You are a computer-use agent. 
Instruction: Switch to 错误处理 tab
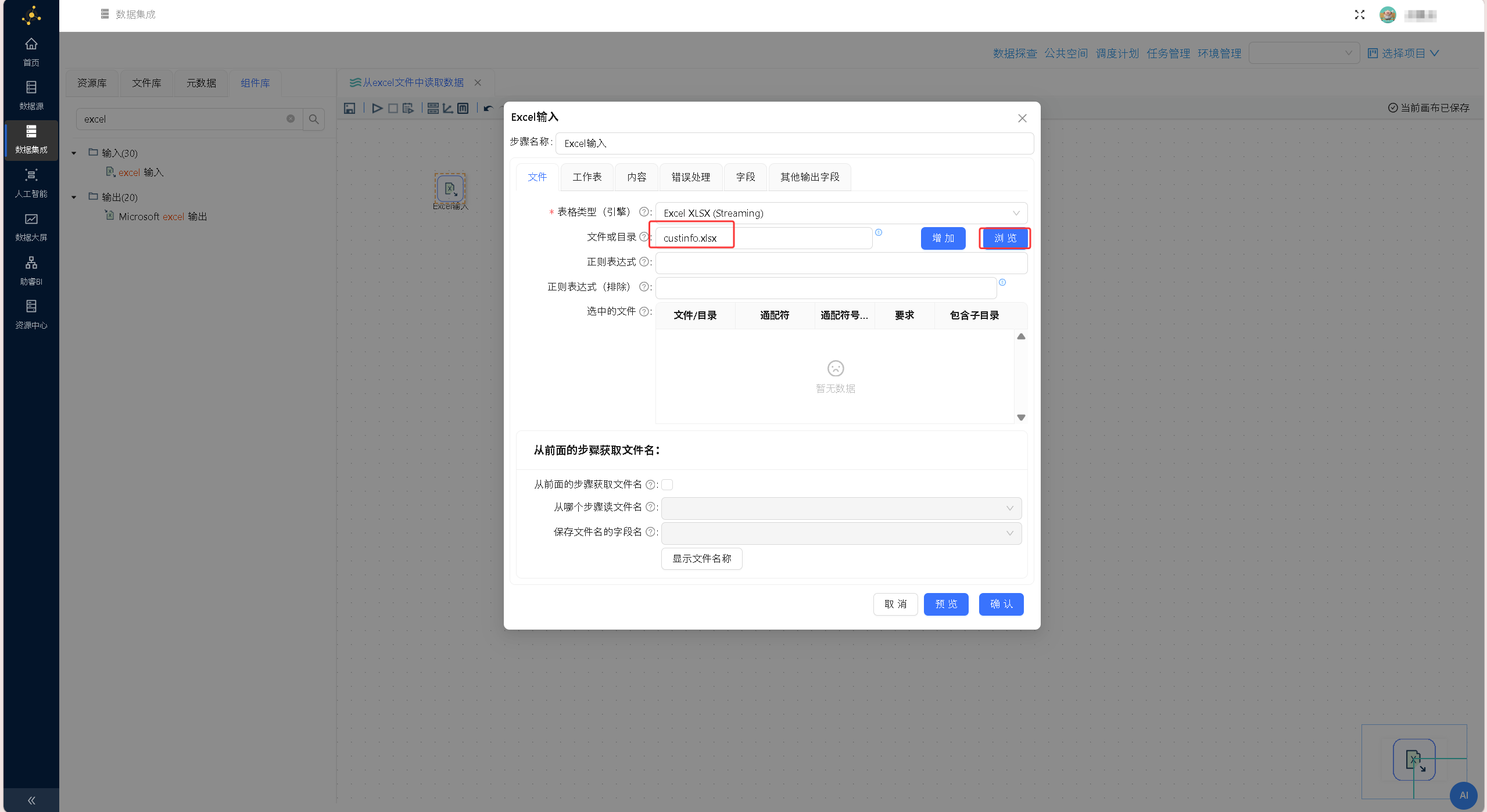691,177
